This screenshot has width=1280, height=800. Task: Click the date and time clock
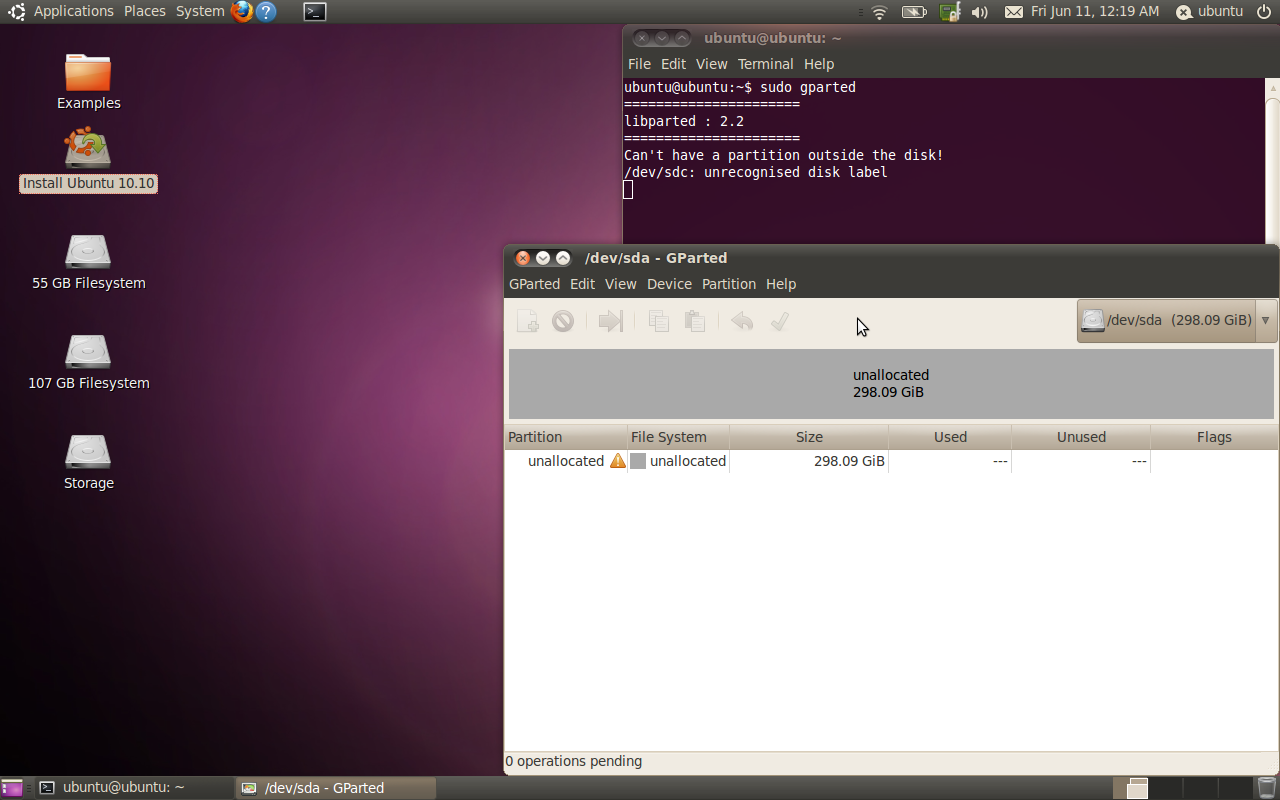[1095, 12]
